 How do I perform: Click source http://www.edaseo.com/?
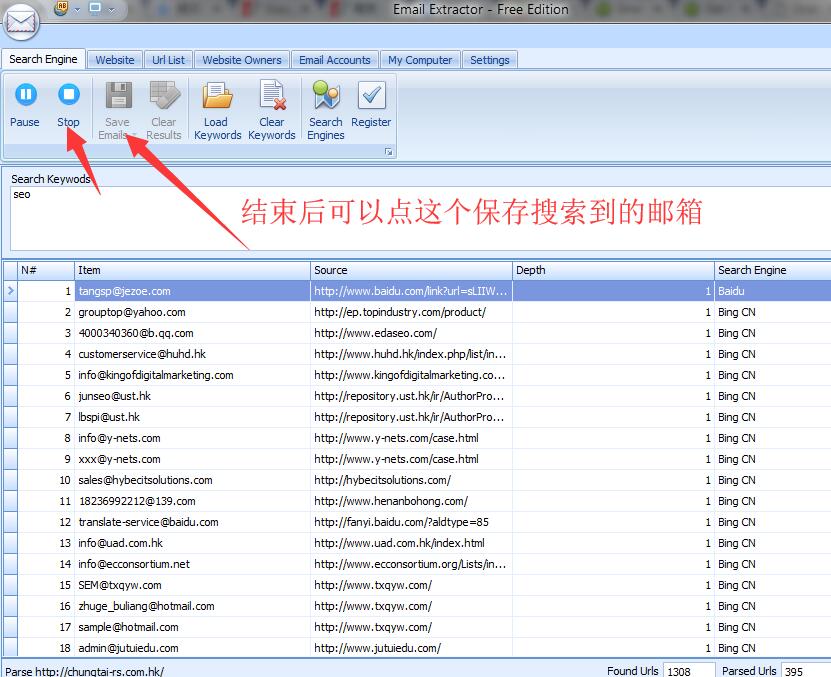375,333
